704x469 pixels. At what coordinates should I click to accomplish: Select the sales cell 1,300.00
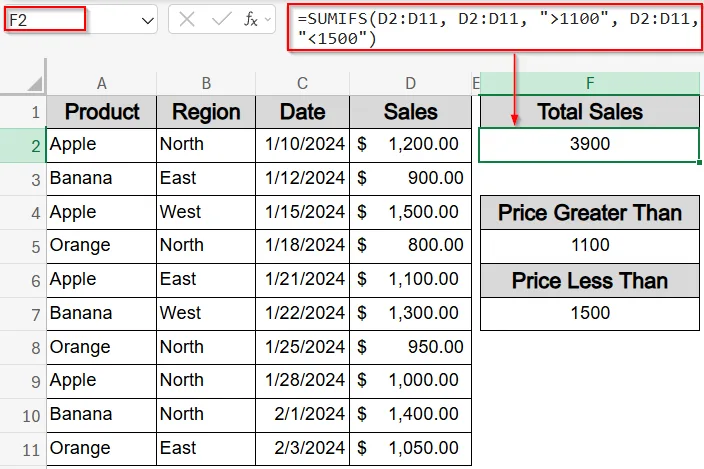click(x=410, y=314)
